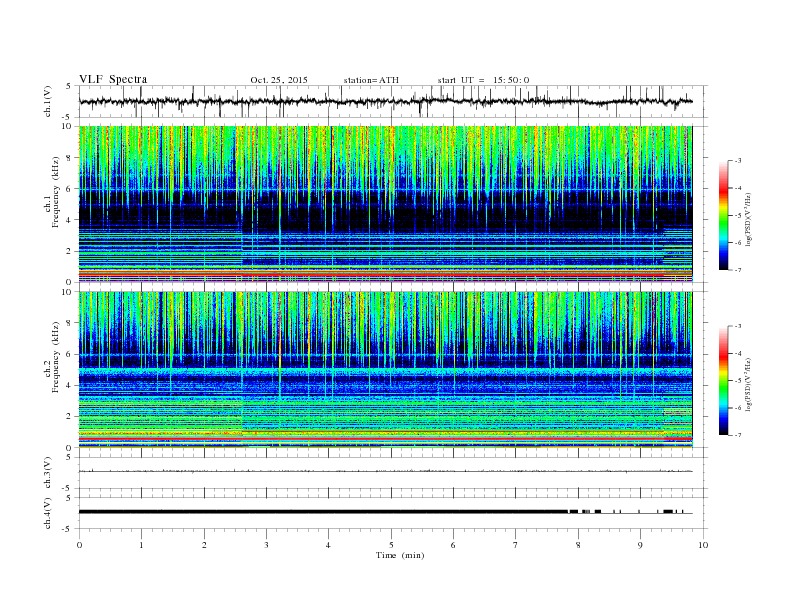Click the ch.1 colorbar label log(PSD)(V²/Hz)

(749, 220)
